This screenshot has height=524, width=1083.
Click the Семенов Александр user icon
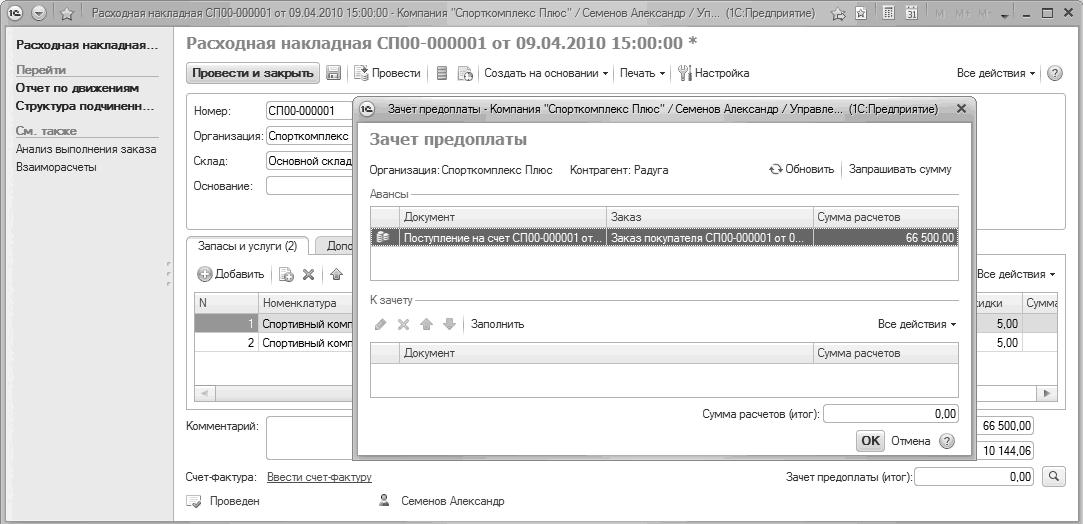[384, 501]
